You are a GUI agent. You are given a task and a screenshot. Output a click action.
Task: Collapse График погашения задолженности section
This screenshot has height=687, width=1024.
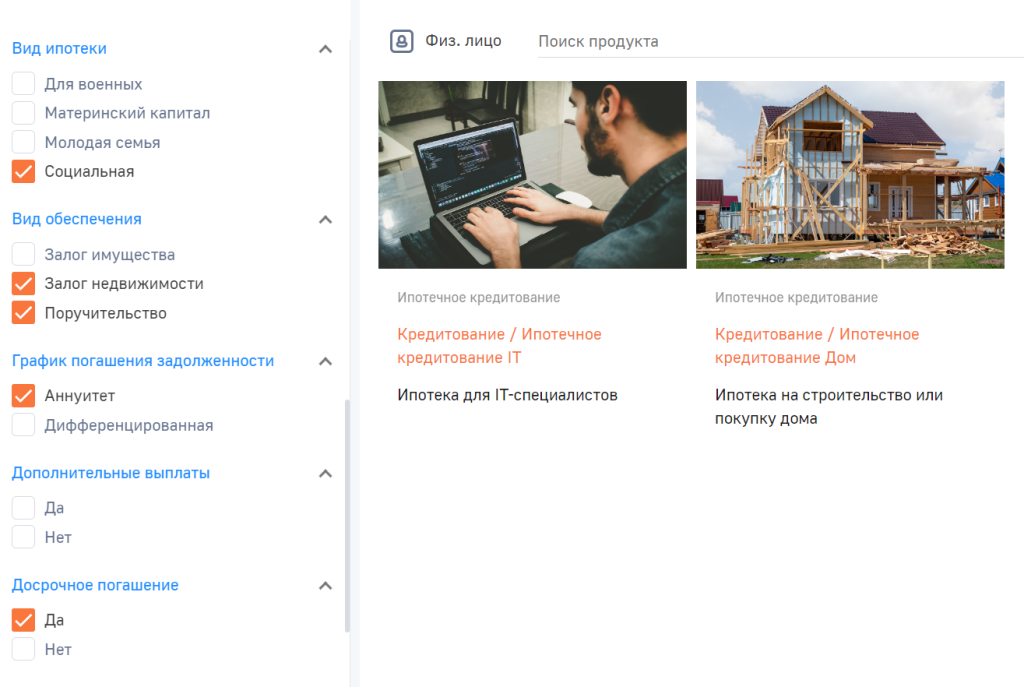click(325, 361)
